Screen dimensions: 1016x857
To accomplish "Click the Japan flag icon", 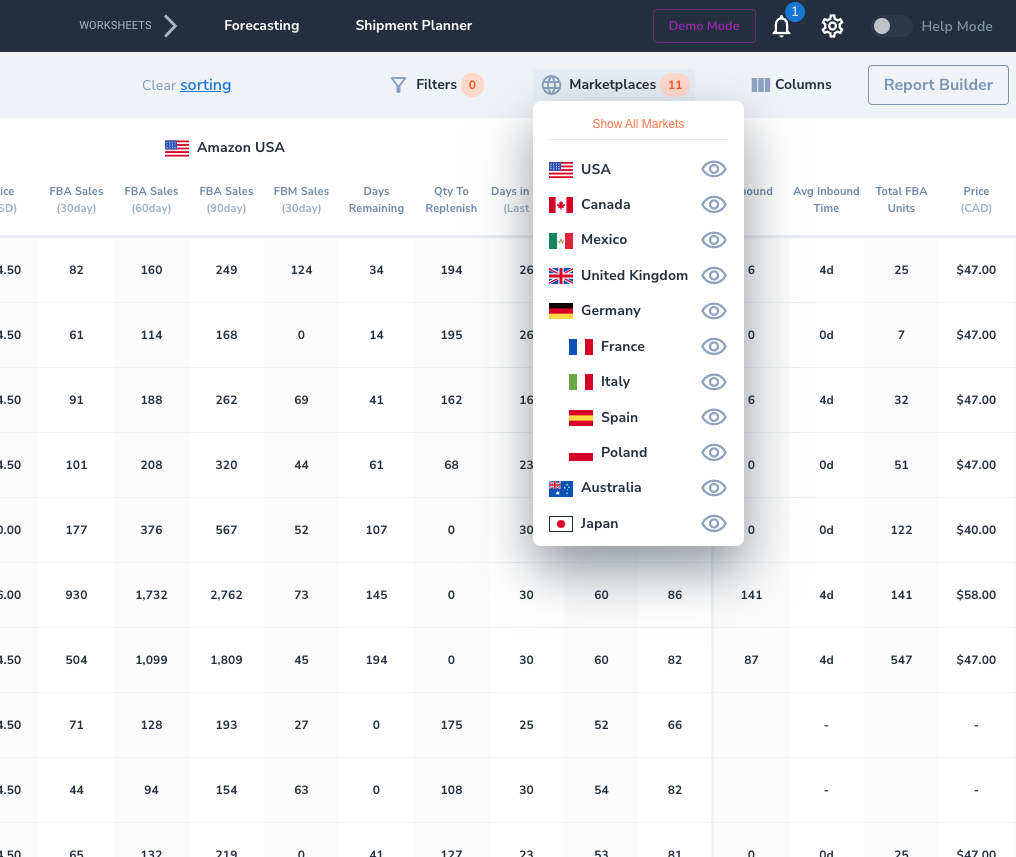I will (x=561, y=523).
